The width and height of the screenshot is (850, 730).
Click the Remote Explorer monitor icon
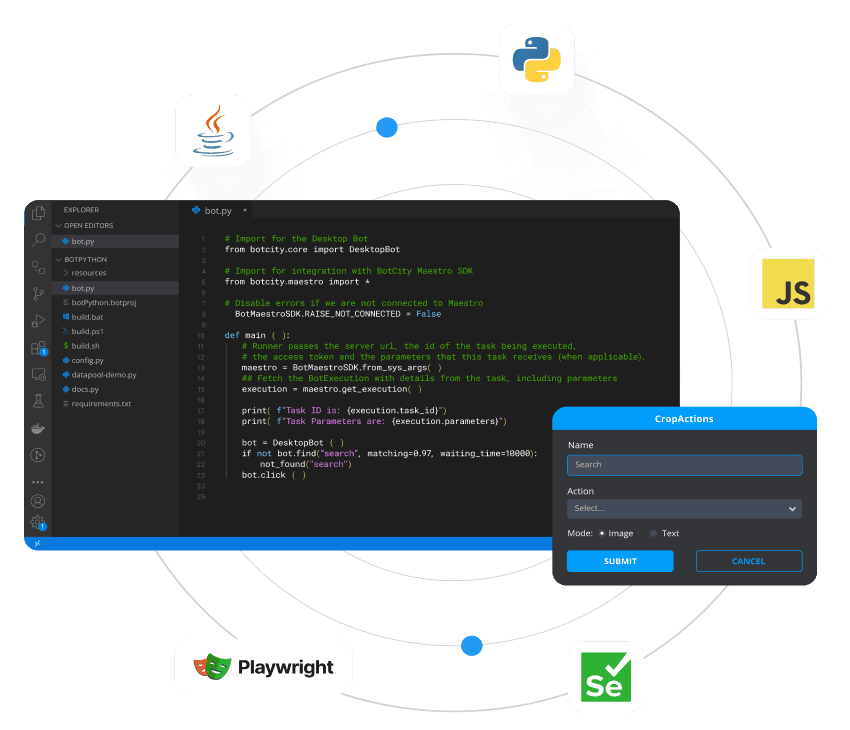pos(39,374)
